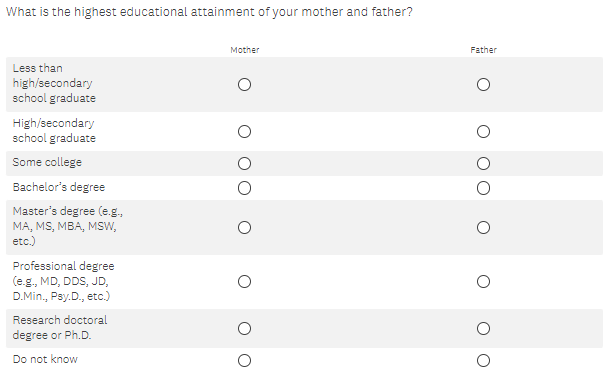Select Bachelor's degree for Father
The width and height of the screenshot is (607, 373).
click(x=483, y=188)
